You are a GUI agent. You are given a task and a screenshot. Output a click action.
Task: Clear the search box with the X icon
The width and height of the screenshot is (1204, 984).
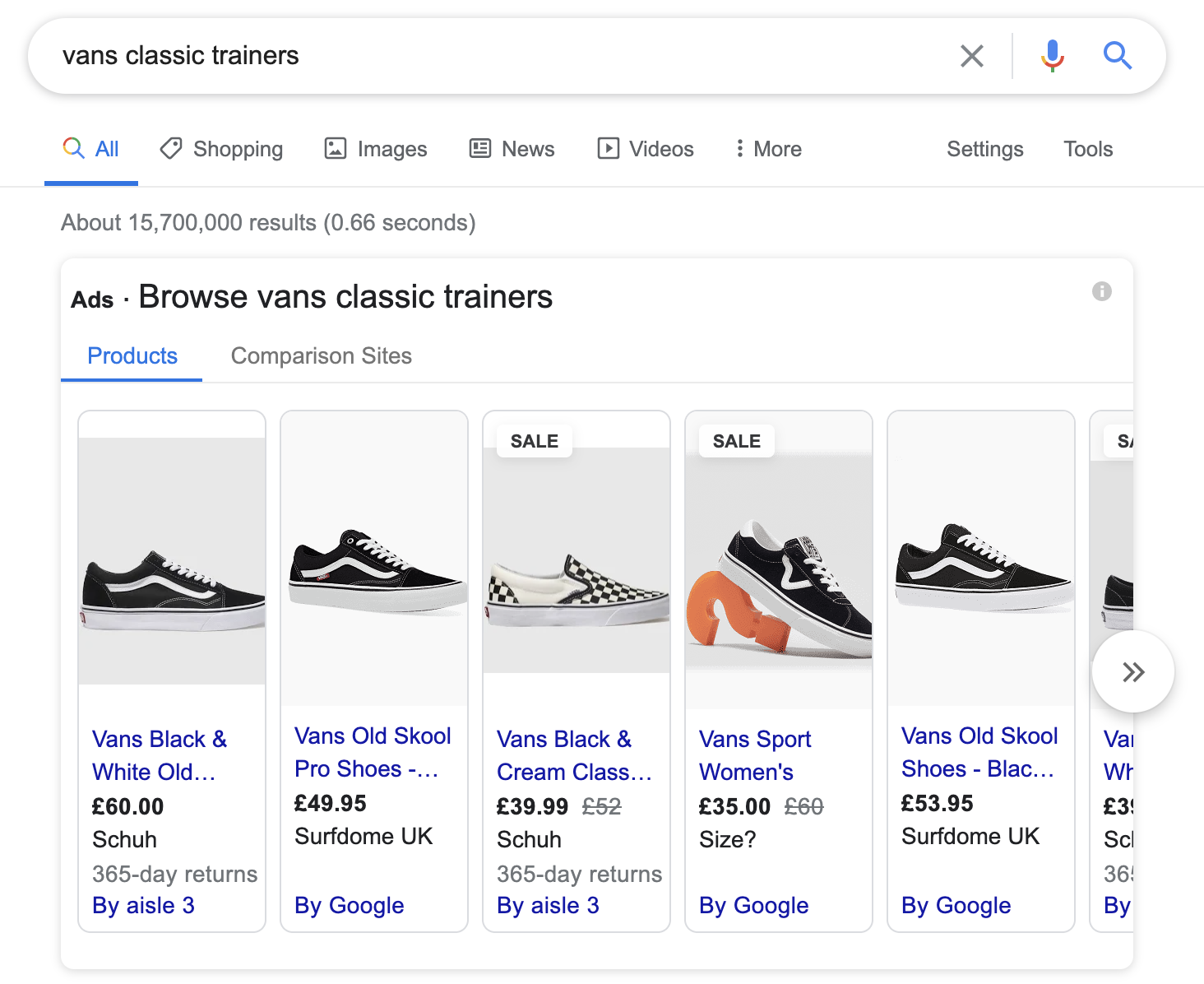(972, 56)
